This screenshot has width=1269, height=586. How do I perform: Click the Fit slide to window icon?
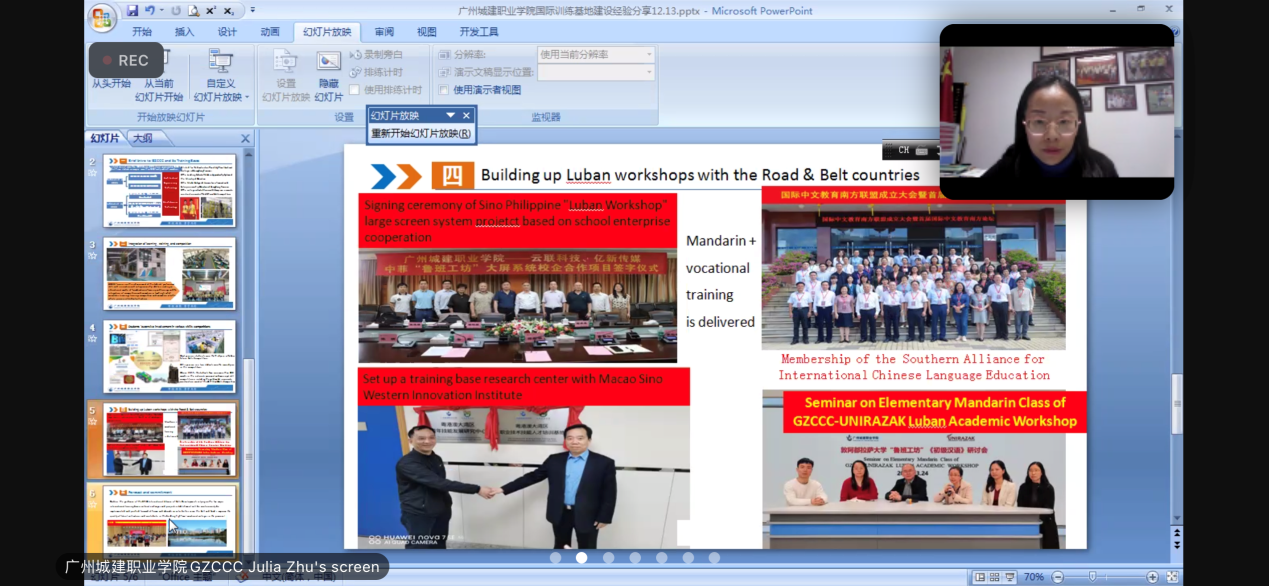tap(1171, 577)
